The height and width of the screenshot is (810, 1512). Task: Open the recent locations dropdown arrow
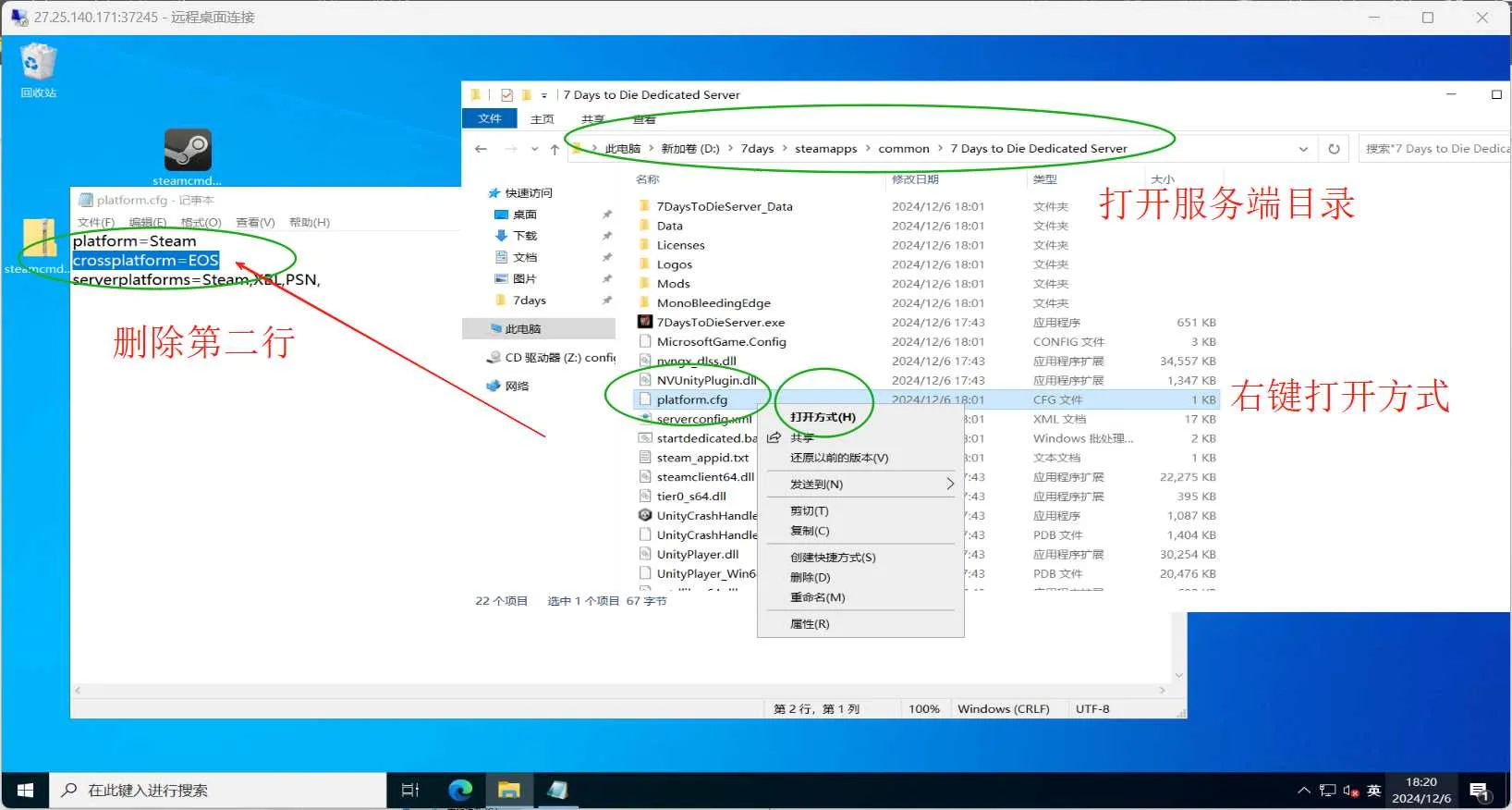coord(534,149)
